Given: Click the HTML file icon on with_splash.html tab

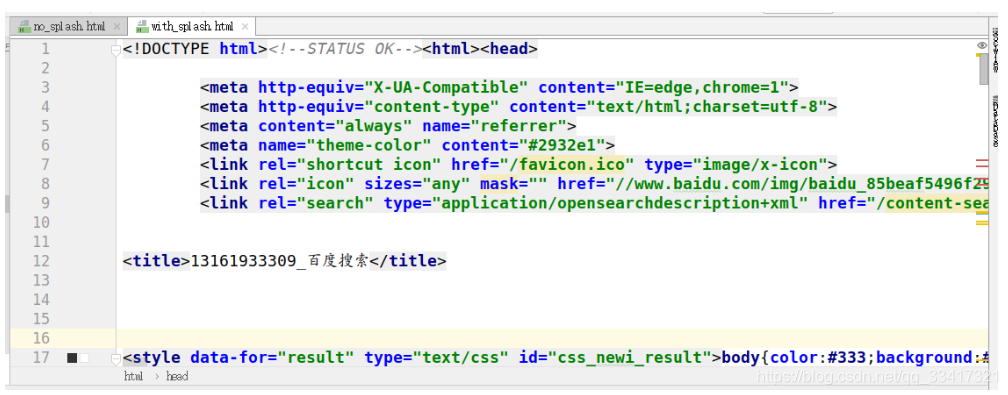Looking at the screenshot, I should pyautogui.click(x=142, y=26).
